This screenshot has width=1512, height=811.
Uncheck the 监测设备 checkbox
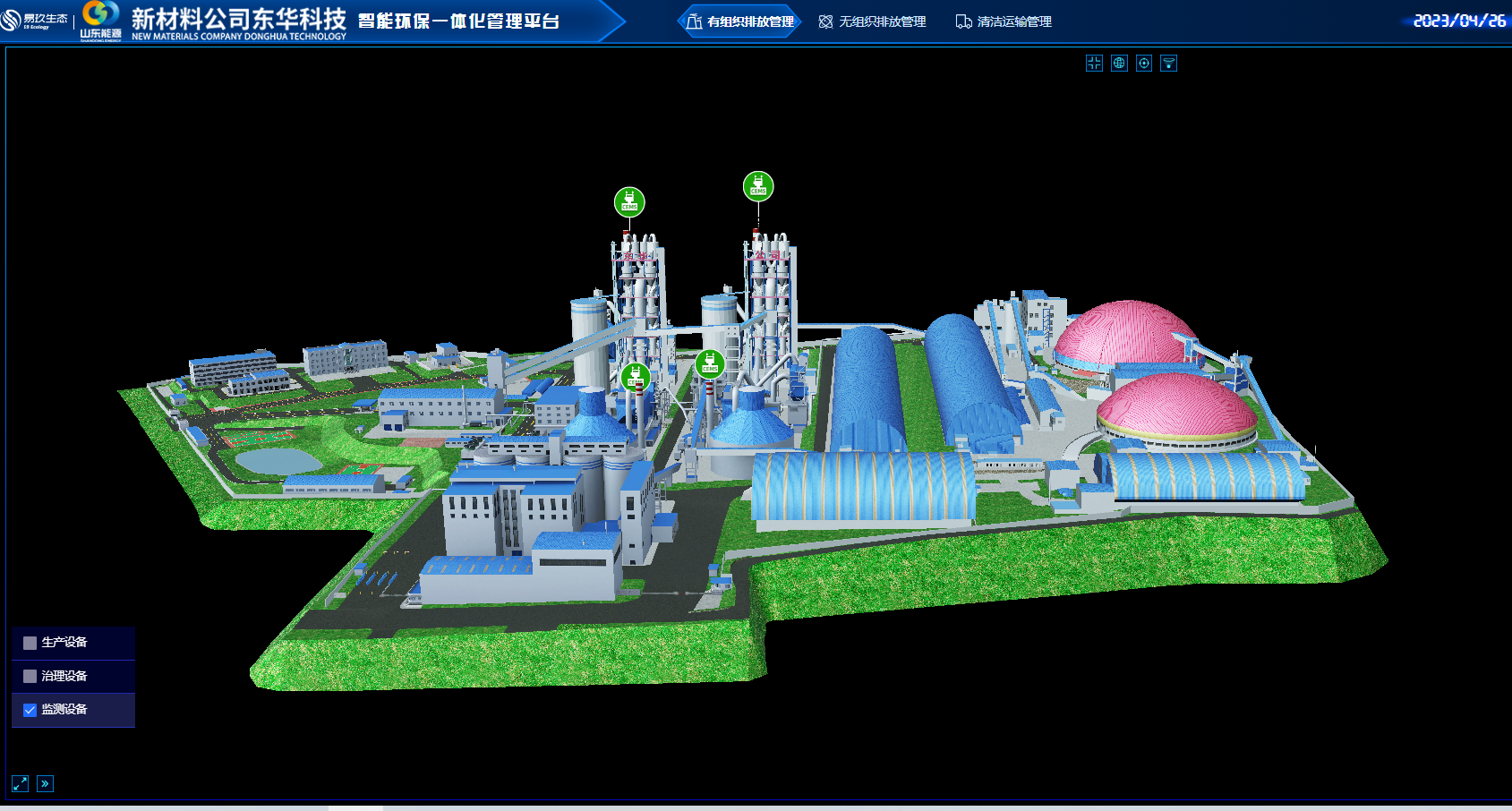[x=30, y=710]
